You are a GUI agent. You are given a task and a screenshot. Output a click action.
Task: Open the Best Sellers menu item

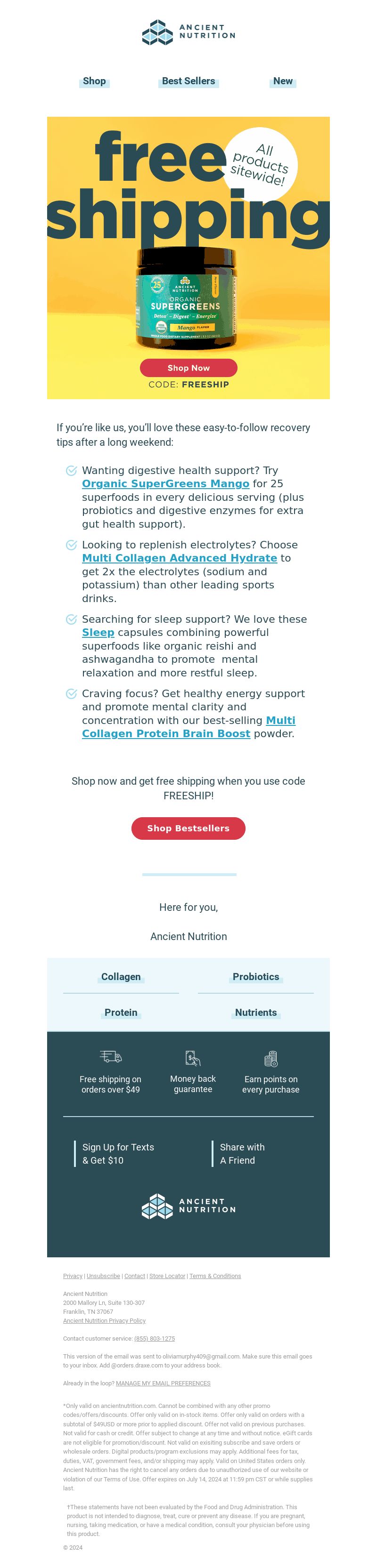click(188, 81)
